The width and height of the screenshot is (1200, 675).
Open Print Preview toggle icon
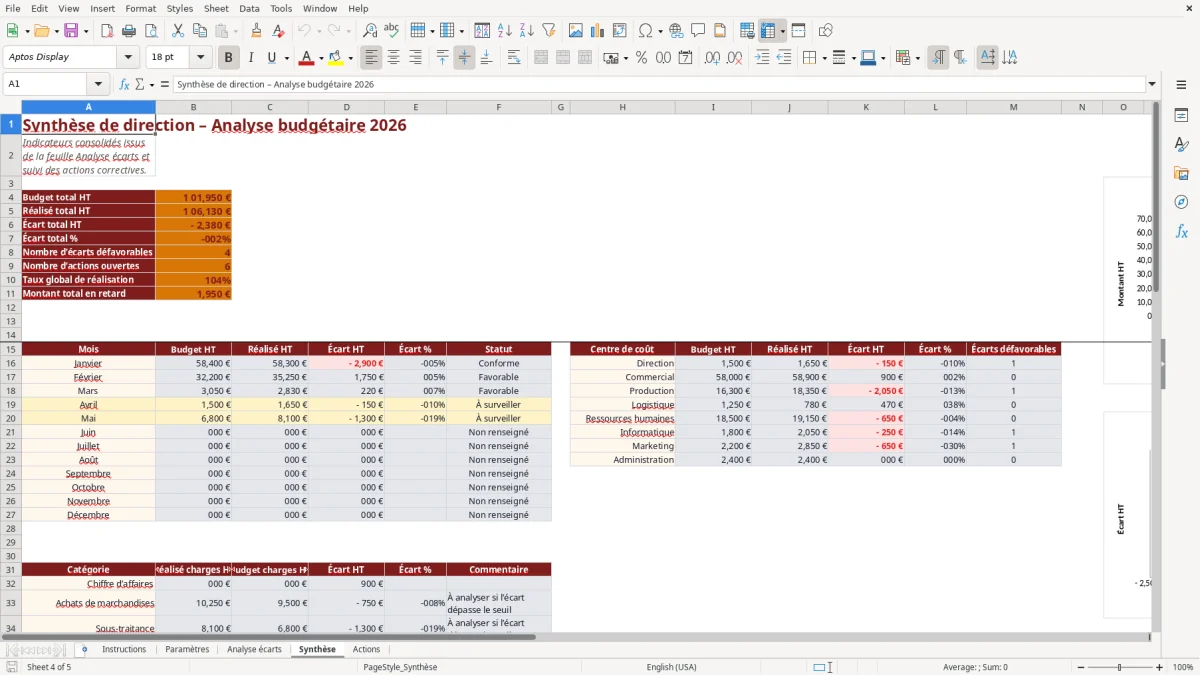coord(151,31)
